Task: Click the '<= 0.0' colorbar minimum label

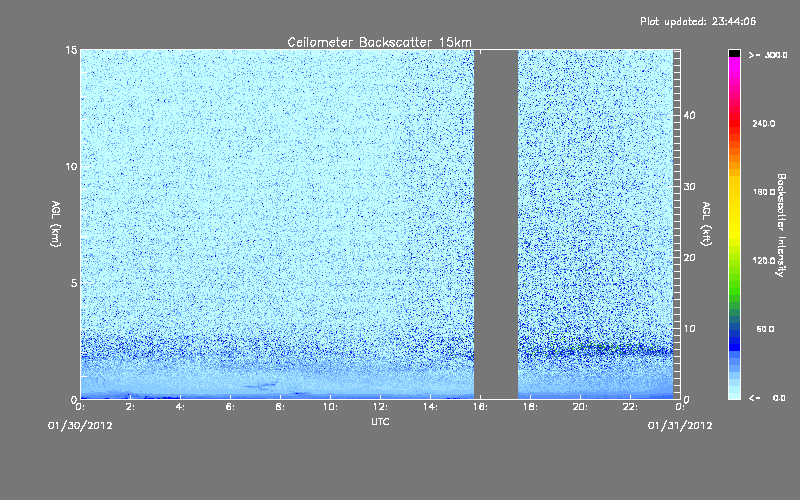Action: click(767, 398)
